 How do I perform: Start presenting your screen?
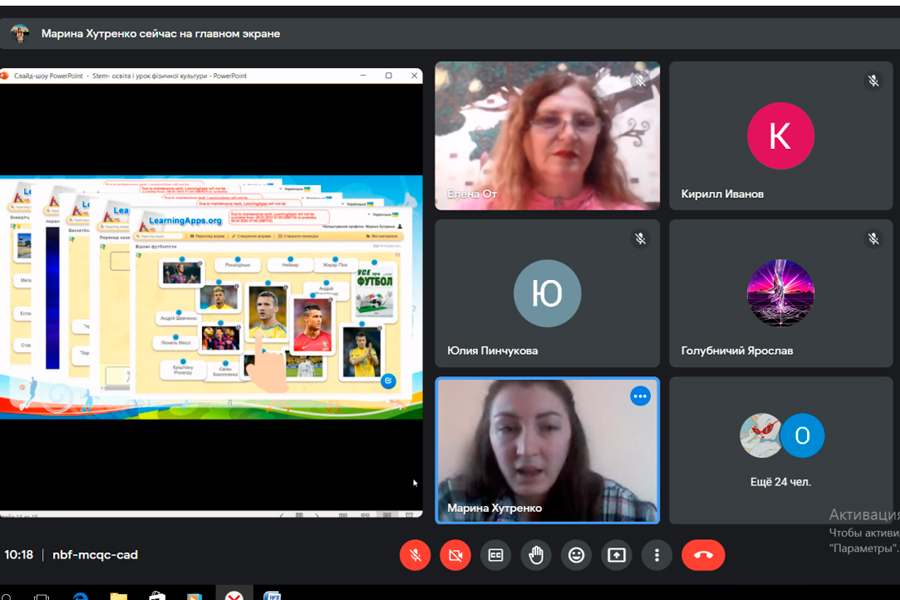(616, 555)
